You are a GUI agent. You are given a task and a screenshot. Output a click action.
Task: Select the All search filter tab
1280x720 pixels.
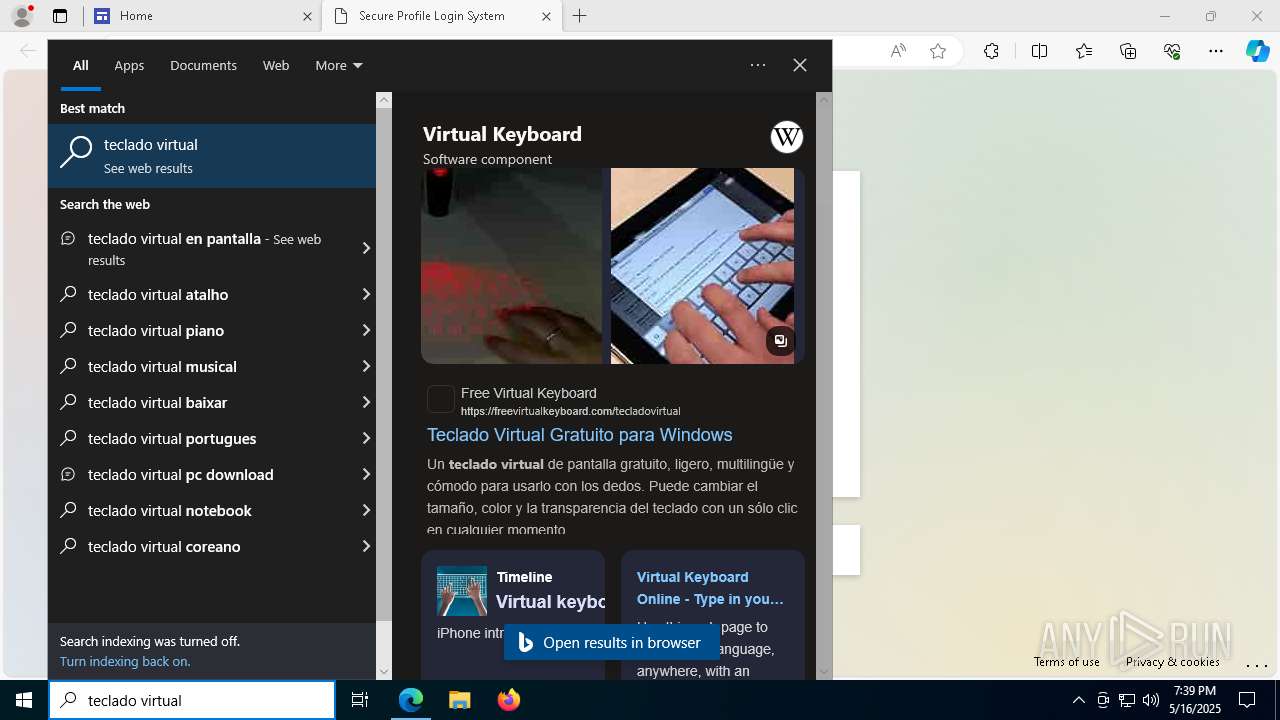pos(80,65)
